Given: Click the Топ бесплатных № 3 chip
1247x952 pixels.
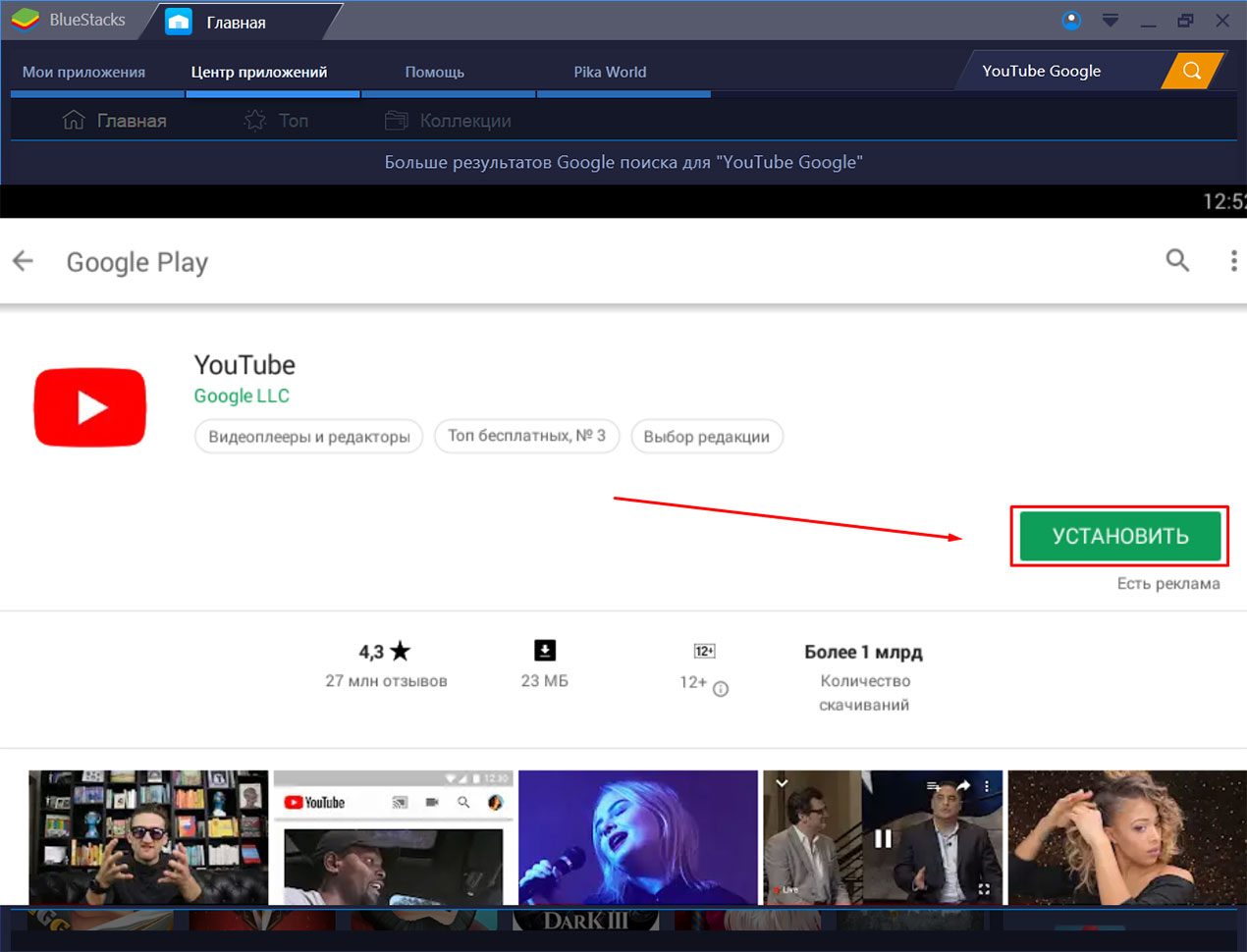Looking at the screenshot, I should tap(527, 436).
